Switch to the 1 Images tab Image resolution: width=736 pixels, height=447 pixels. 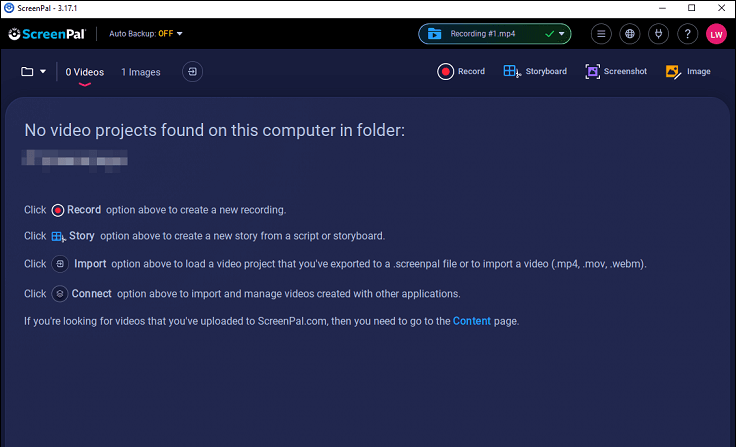[141, 72]
